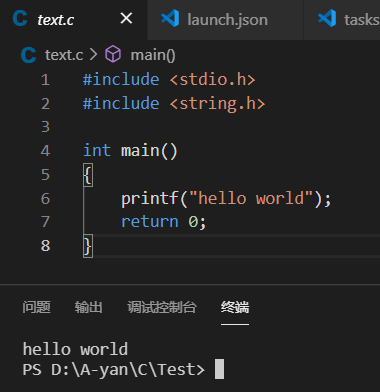Viewport: 380px width, 392px height.
Task: Click the "hello world" string literal
Action: [x=251, y=198]
